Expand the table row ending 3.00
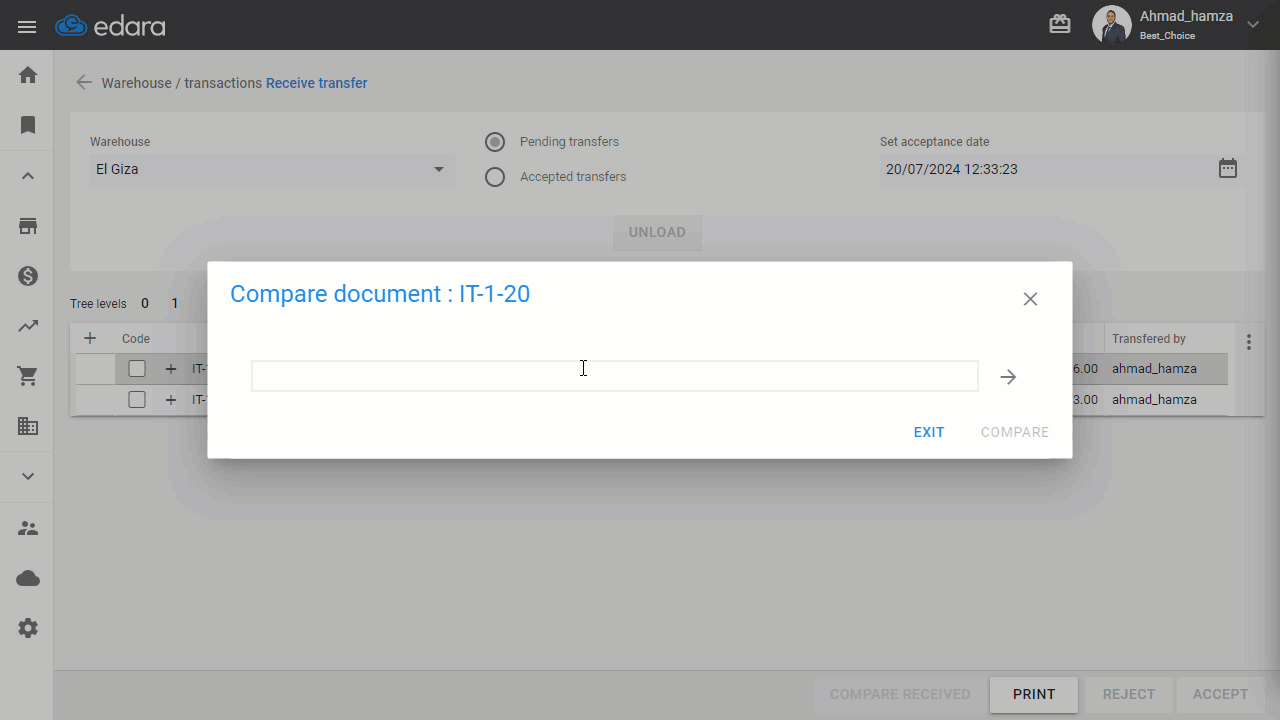 click(171, 400)
